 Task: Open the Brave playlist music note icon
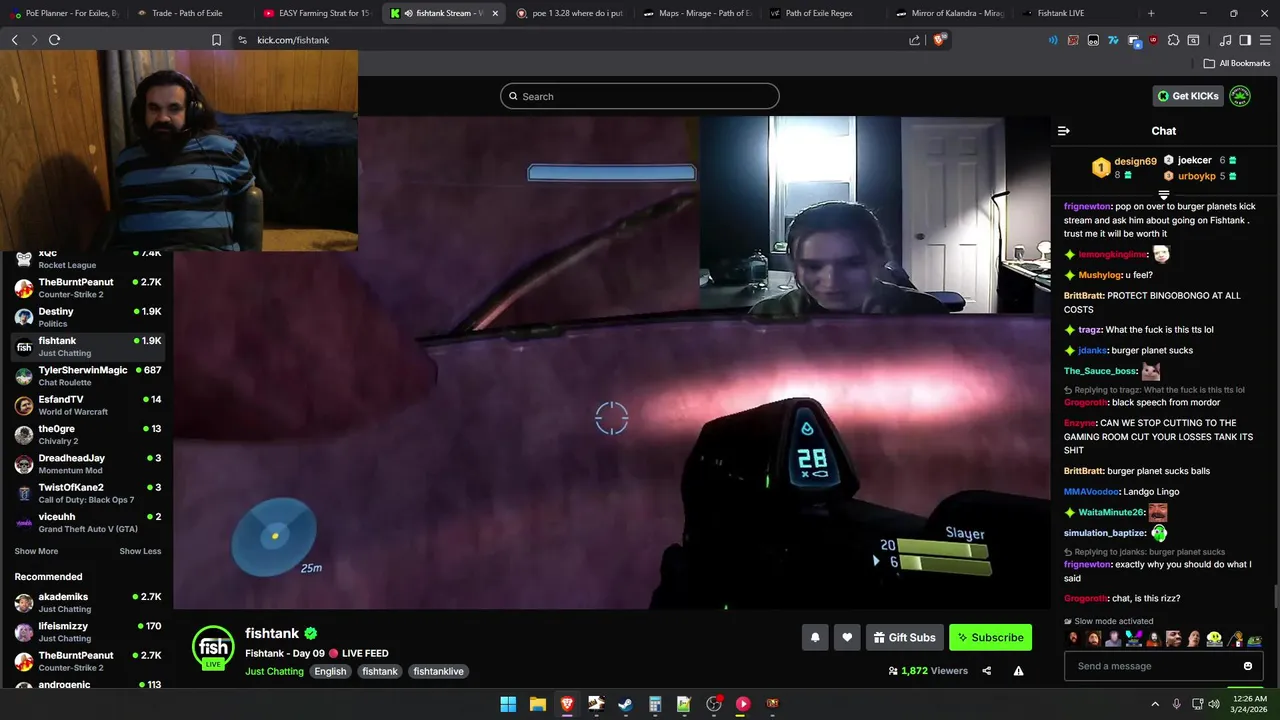1225,40
